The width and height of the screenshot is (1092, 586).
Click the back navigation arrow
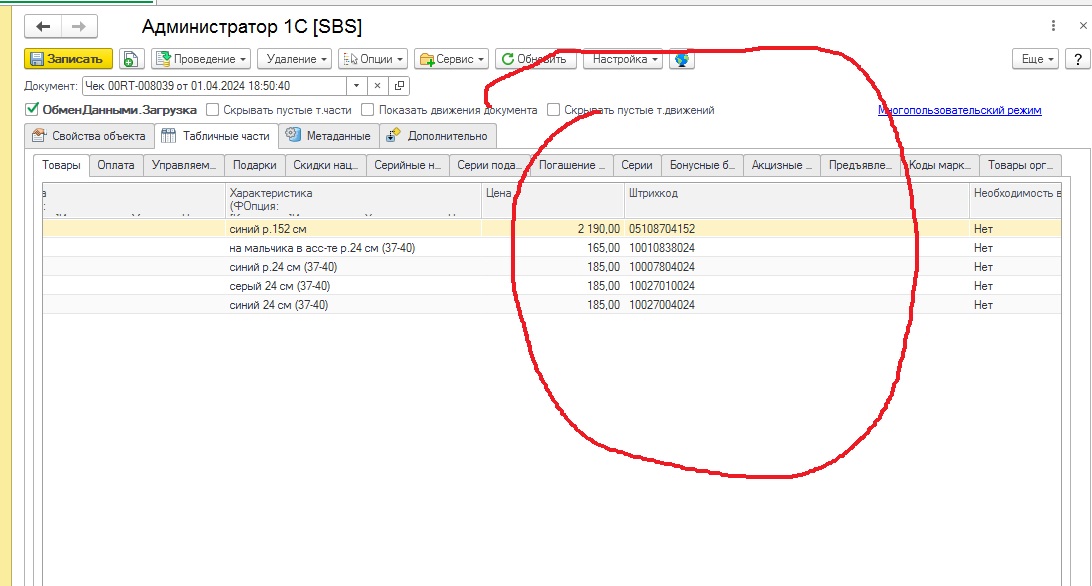(44, 26)
